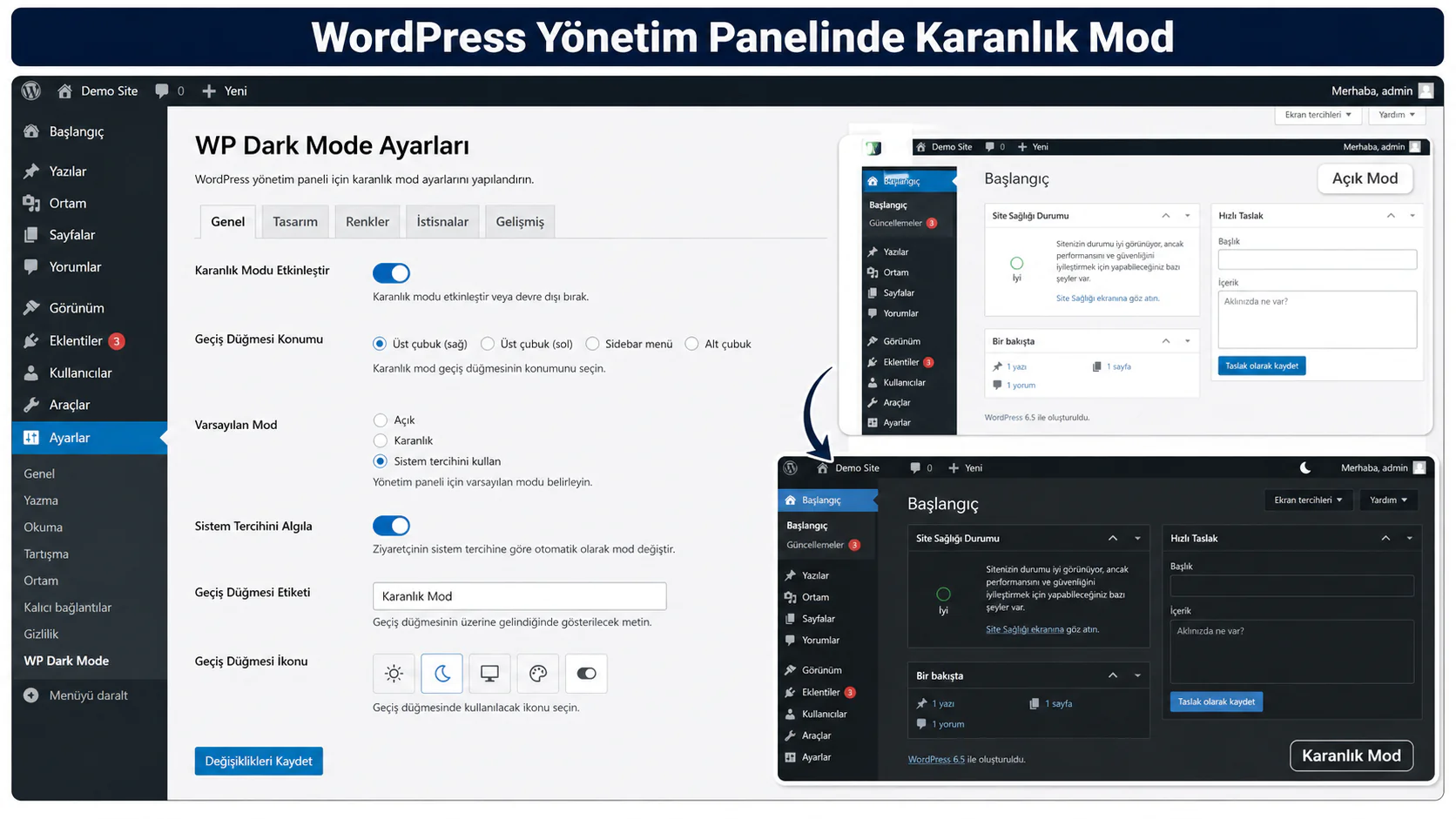1456x819 pixels.
Task: Collapse Site Sağlığı Durumu in dark preview
Action: tap(1113, 539)
